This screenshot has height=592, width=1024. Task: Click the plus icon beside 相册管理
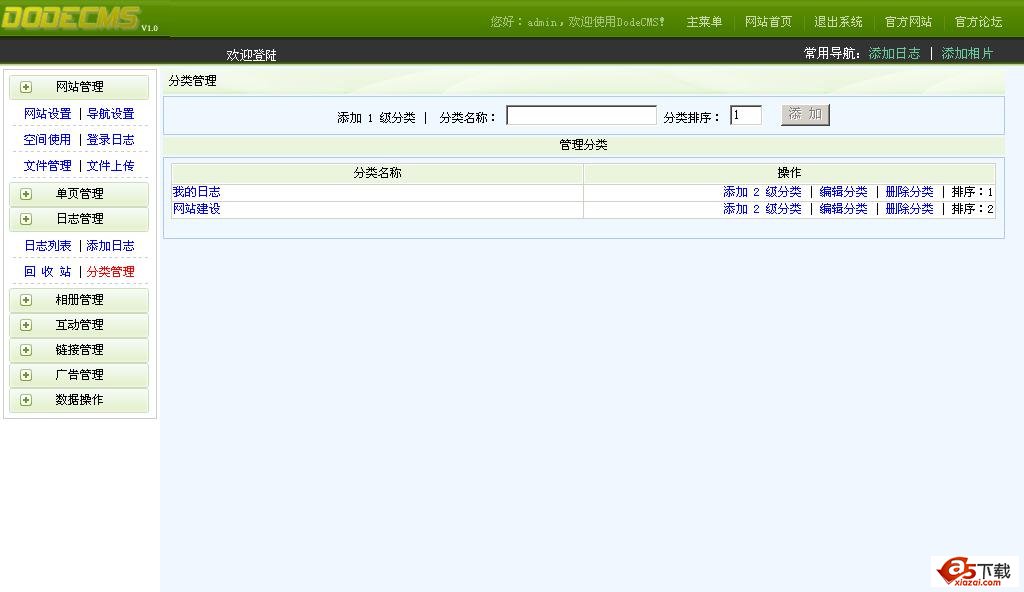[26, 300]
